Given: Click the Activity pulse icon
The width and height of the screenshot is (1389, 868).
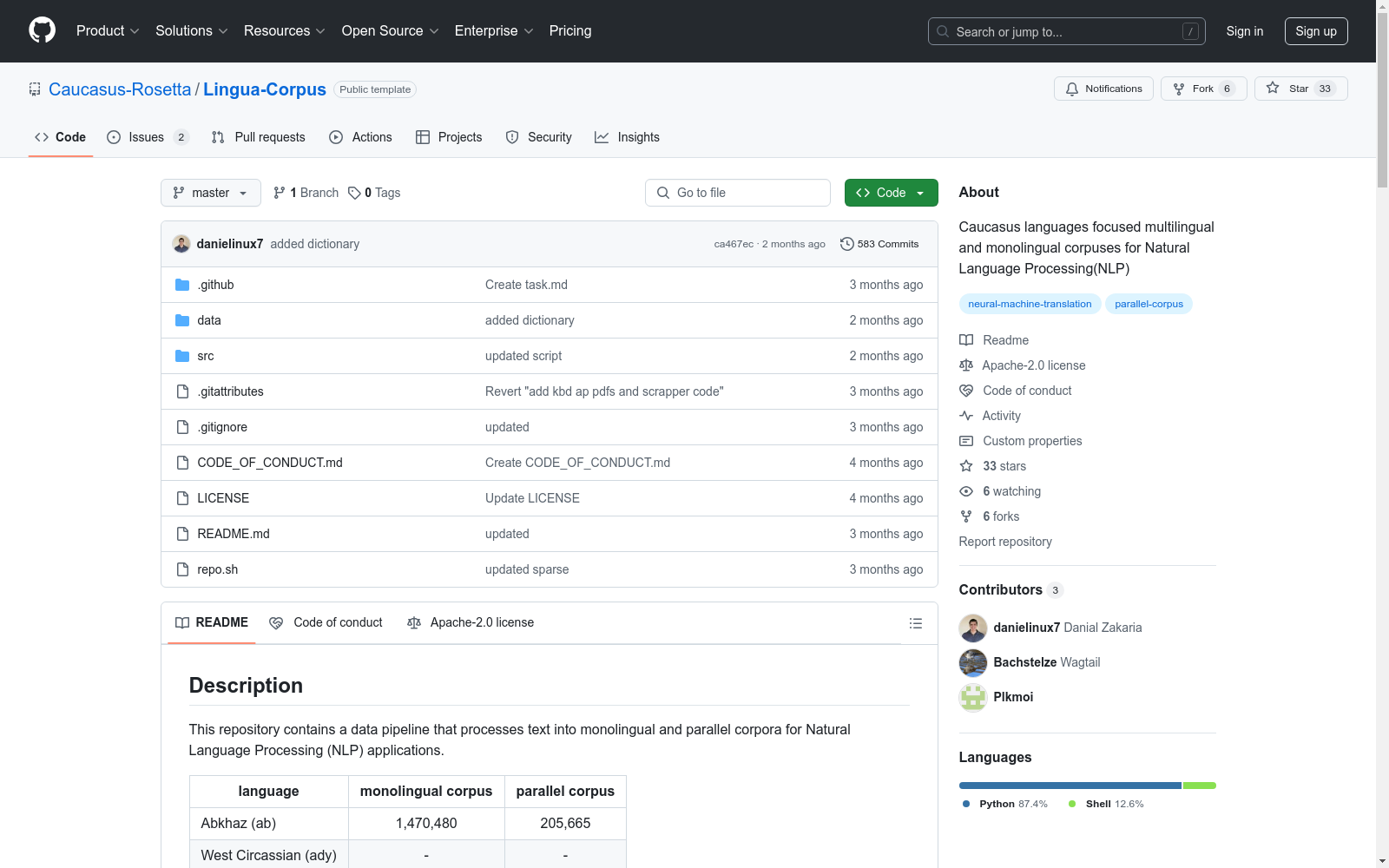Looking at the screenshot, I should 966,416.
